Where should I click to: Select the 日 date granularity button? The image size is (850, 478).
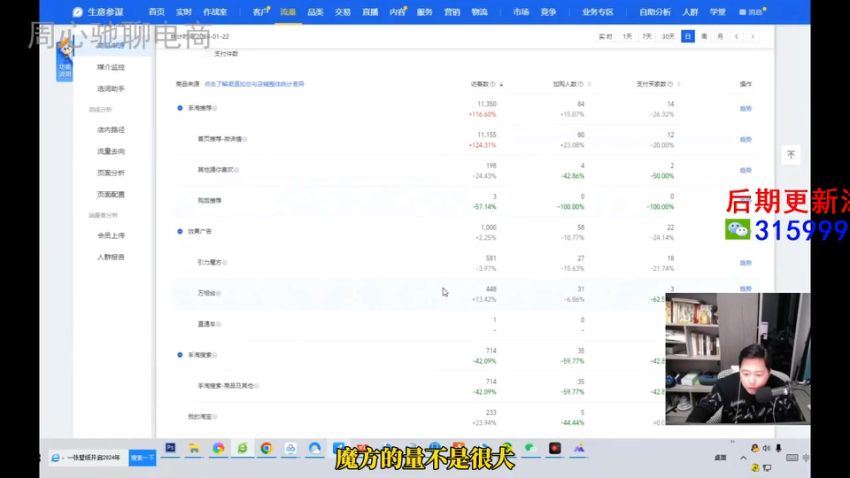(687, 36)
